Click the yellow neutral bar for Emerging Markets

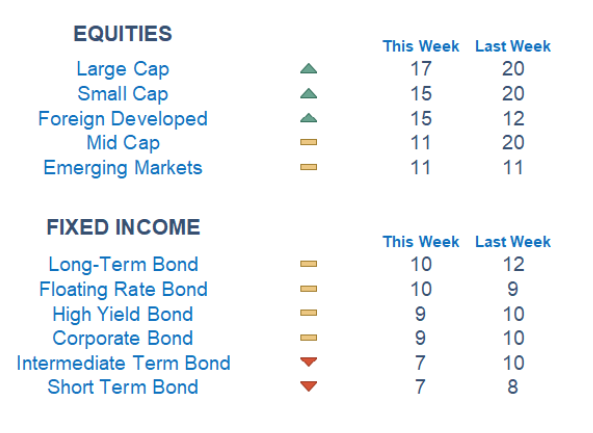coord(308,167)
